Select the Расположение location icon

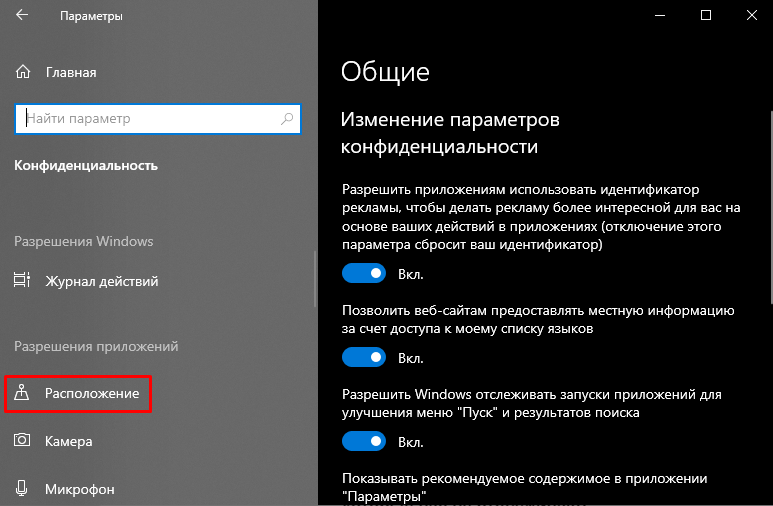coord(22,393)
